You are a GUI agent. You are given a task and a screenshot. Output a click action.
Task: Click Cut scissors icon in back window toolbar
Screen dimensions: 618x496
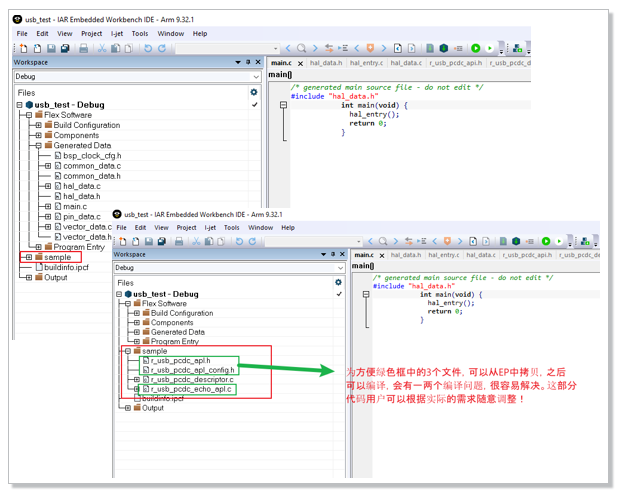[102, 48]
